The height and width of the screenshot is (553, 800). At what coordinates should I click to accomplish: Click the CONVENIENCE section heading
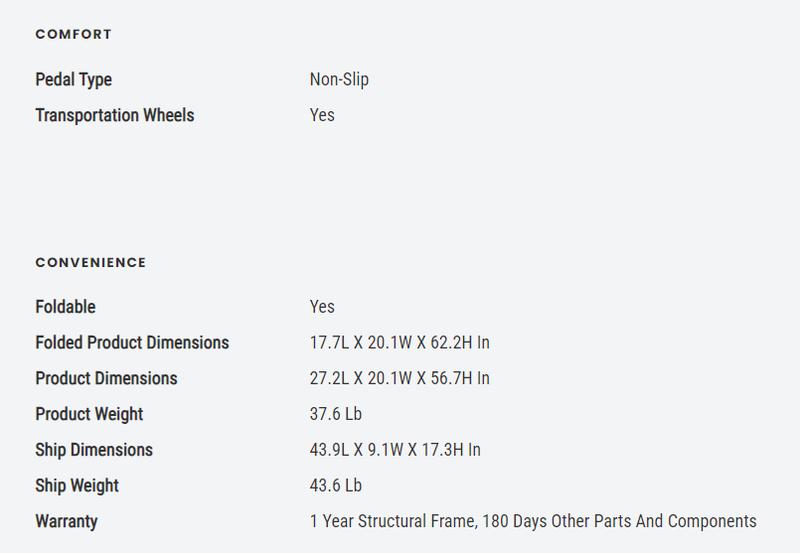pos(90,262)
